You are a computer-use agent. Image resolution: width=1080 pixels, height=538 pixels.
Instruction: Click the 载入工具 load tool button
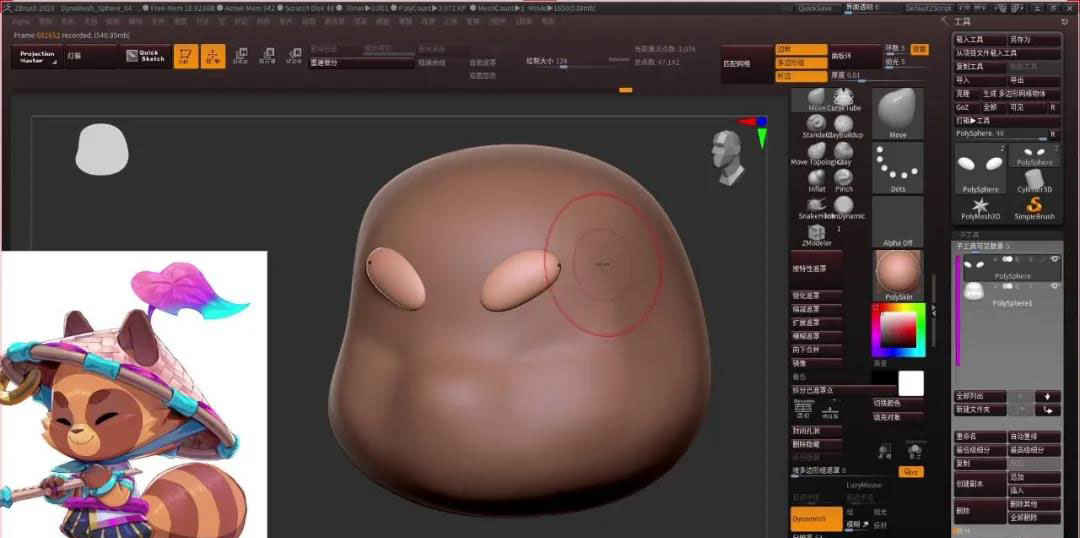[979, 40]
